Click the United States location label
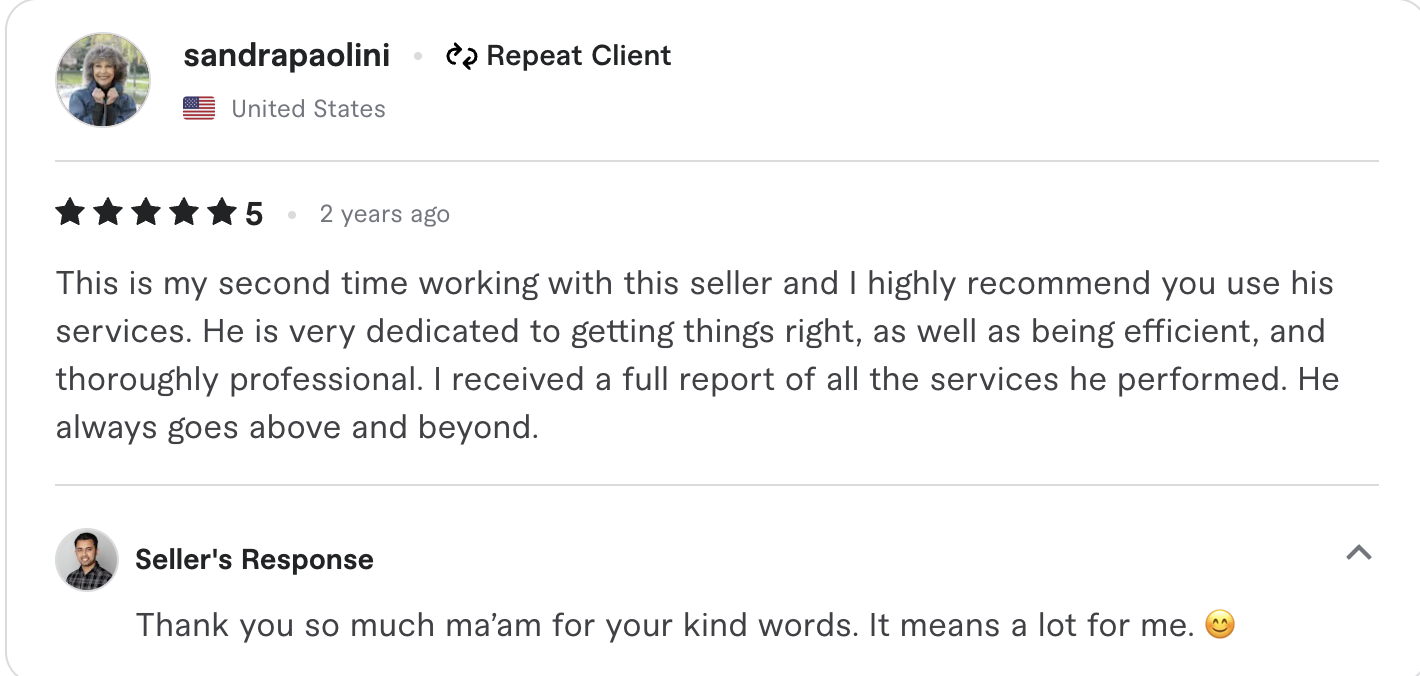The width and height of the screenshot is (1420, 676). tap(307, 108)
